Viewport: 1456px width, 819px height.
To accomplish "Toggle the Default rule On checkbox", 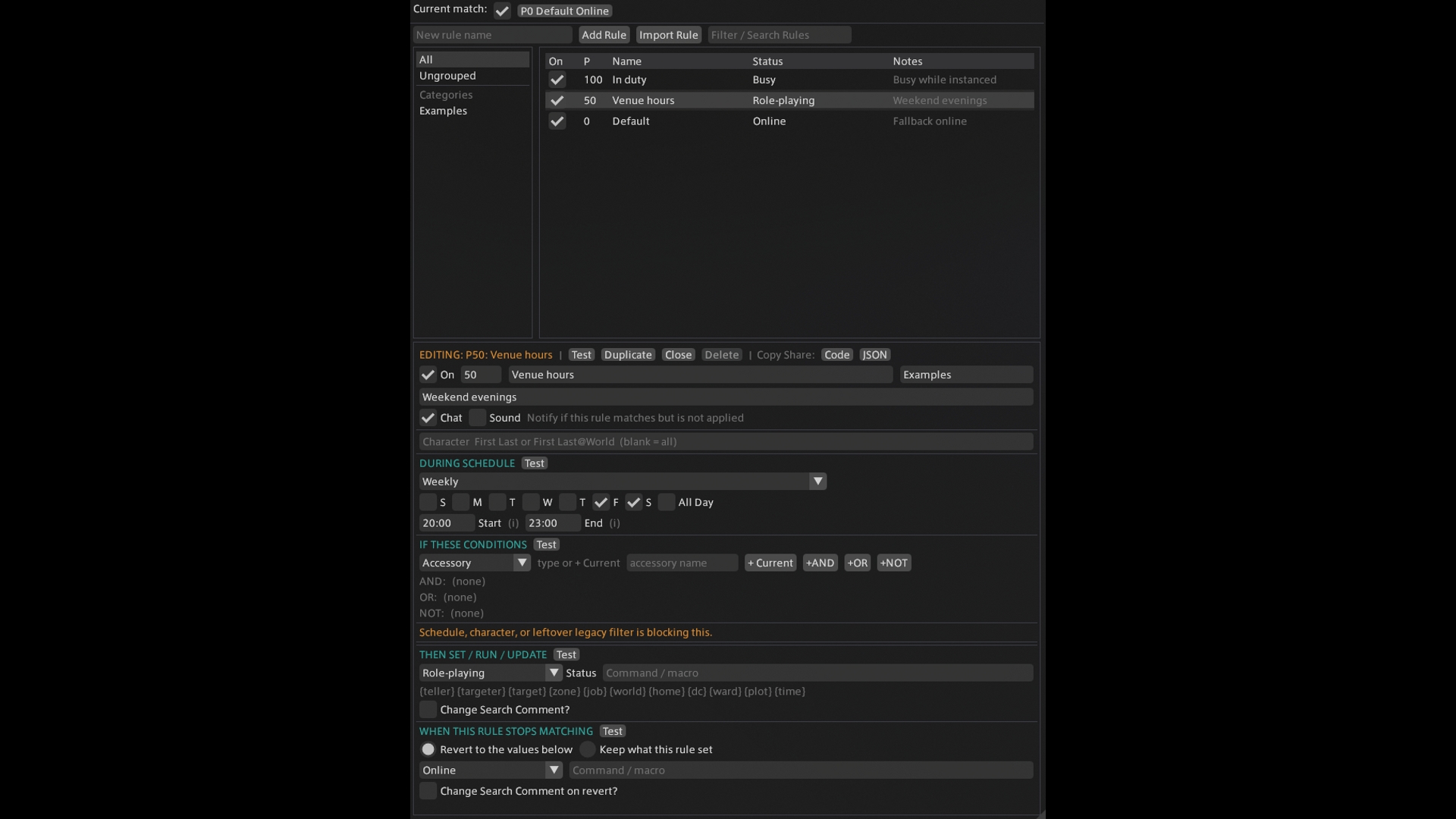I will [557, 121].
